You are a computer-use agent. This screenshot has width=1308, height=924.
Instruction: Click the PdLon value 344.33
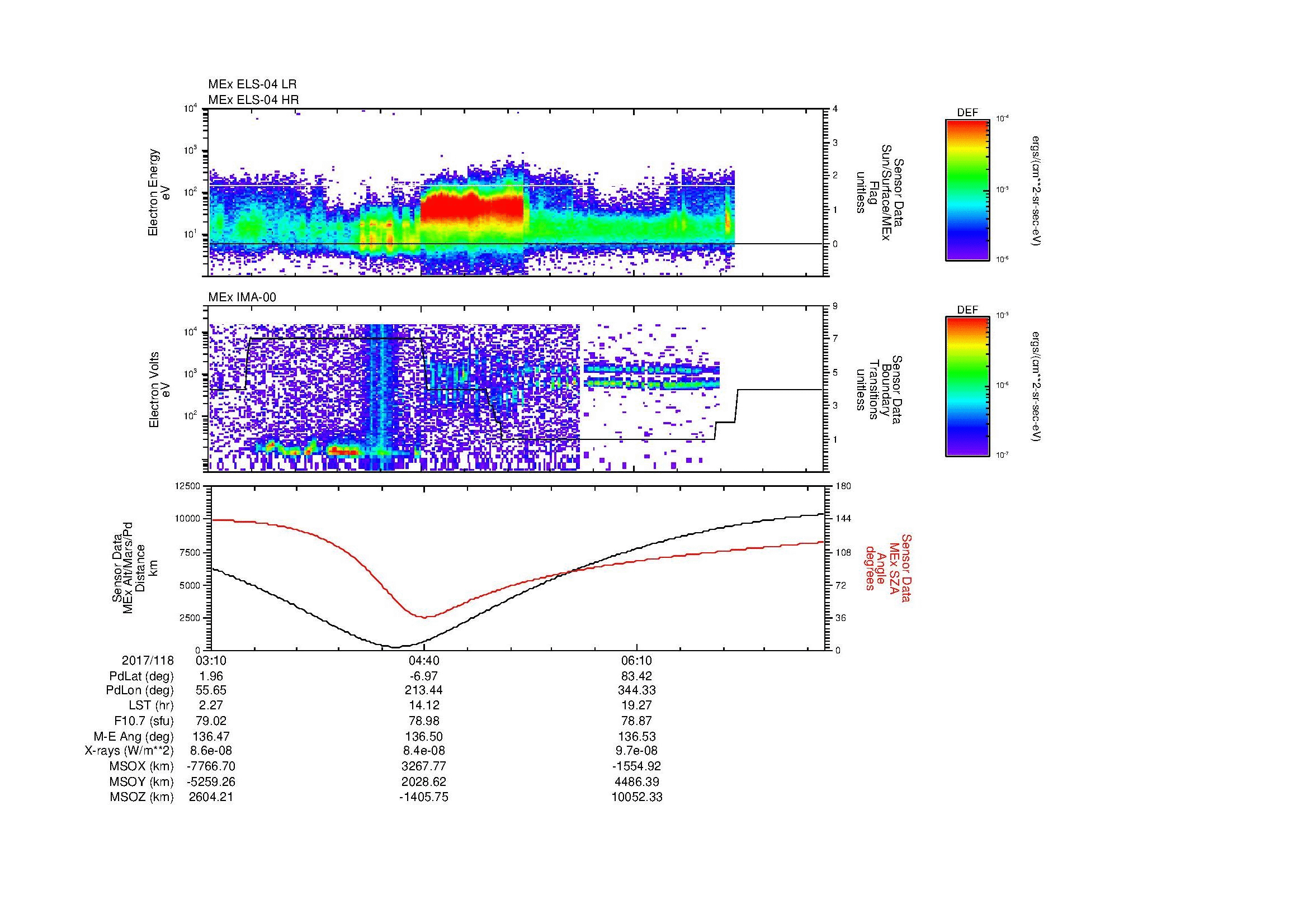[637, 690]
